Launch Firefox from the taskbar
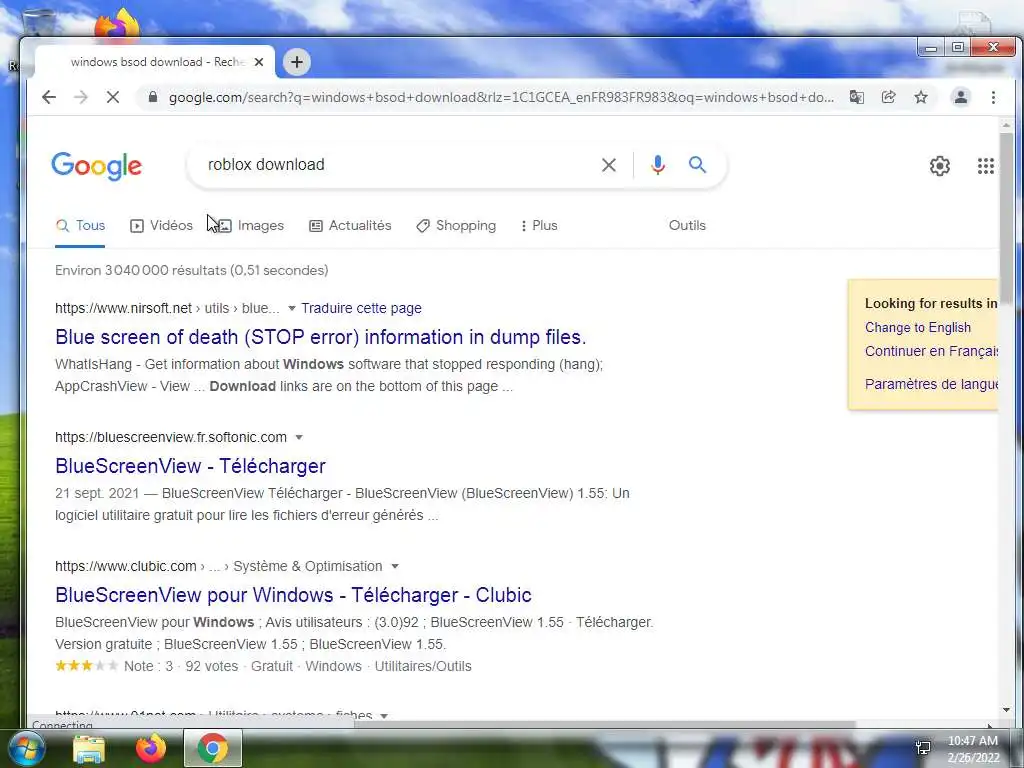Image resolution: width=1024 pixels, height=768 pixels. point(151,748)
